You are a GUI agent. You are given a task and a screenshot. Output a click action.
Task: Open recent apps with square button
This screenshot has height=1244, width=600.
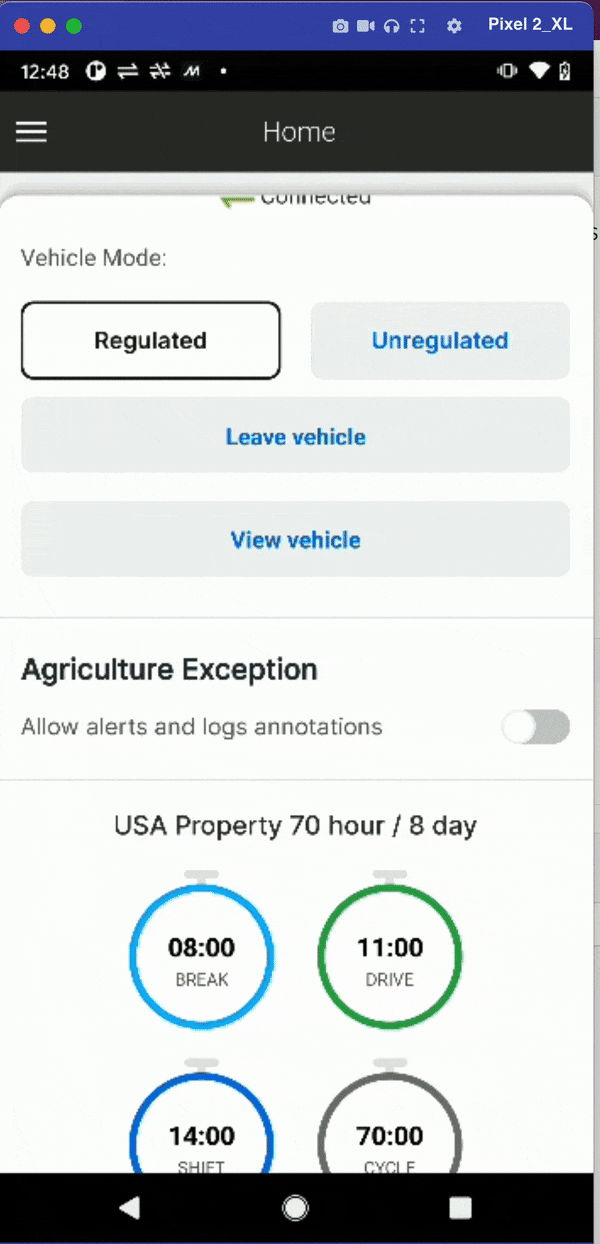[460, 1208]
